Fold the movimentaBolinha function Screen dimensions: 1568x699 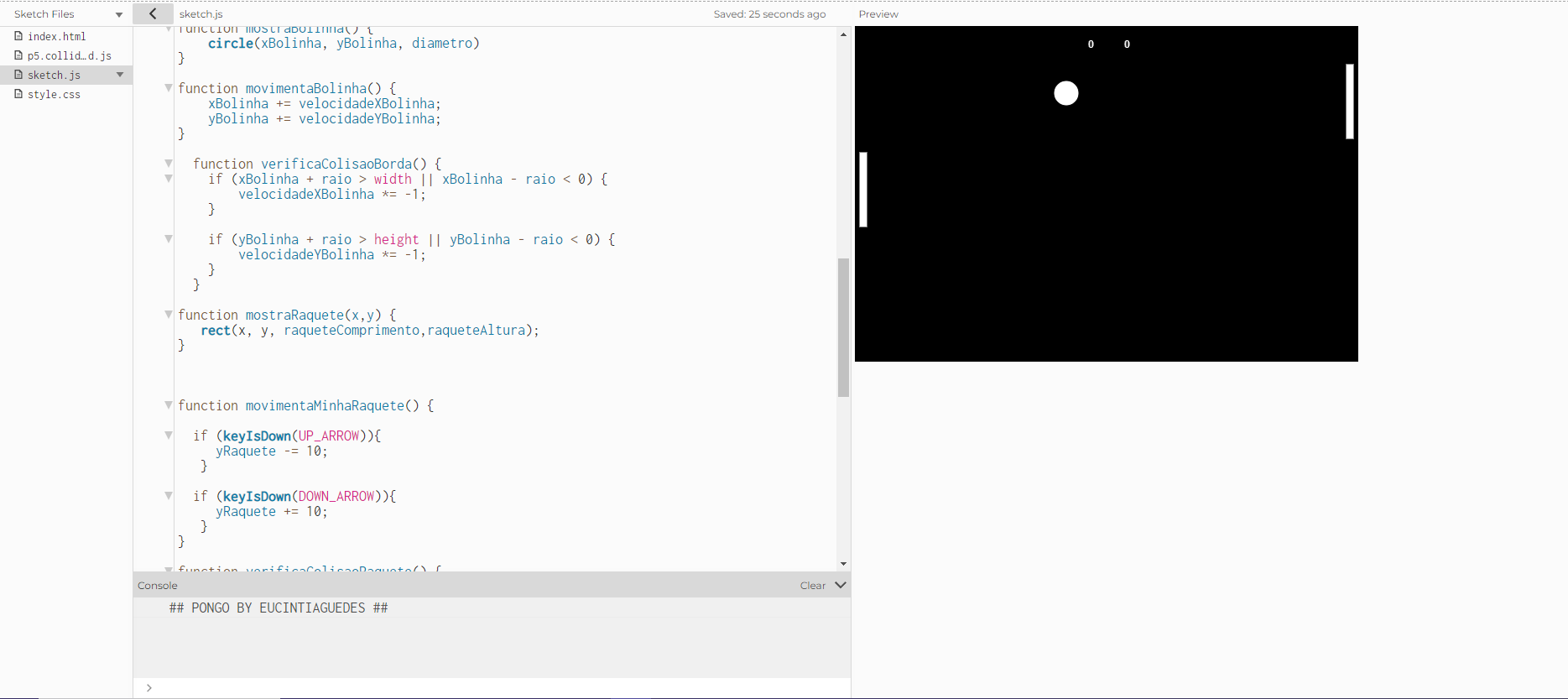click(x=169, y=88)
